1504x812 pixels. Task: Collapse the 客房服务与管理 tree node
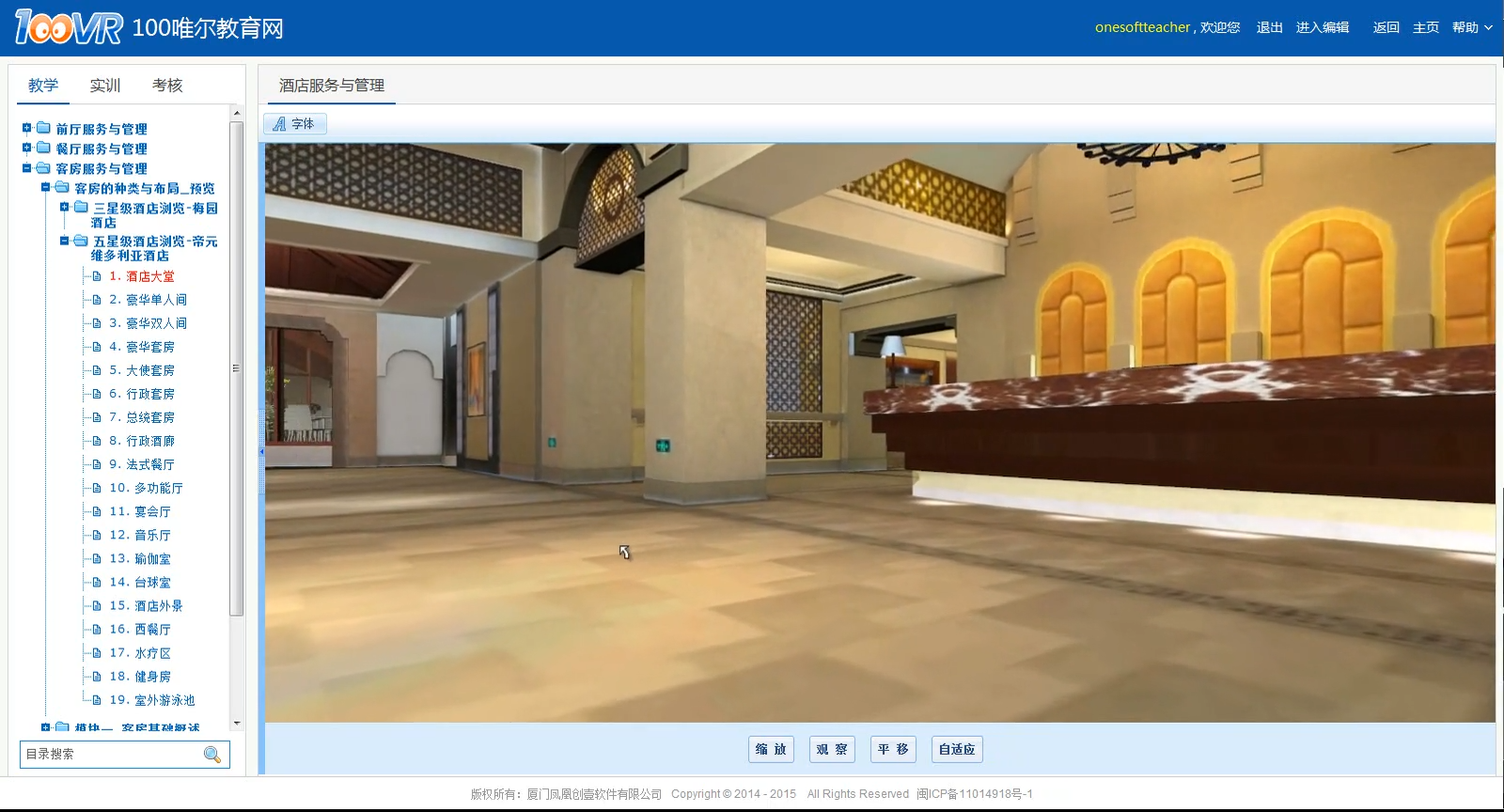pyautogui.click(x=27, y=168)
